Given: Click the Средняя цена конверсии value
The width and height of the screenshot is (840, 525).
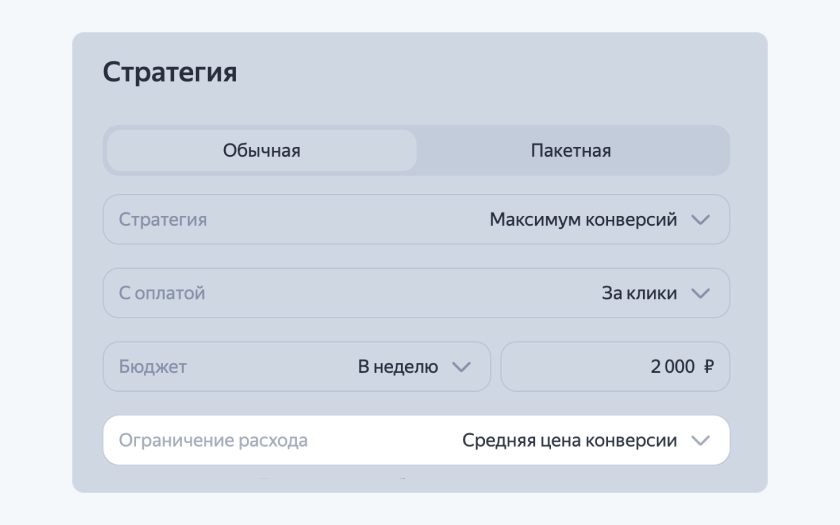Looking at the screenshot, I should click(x=569, y=441).
